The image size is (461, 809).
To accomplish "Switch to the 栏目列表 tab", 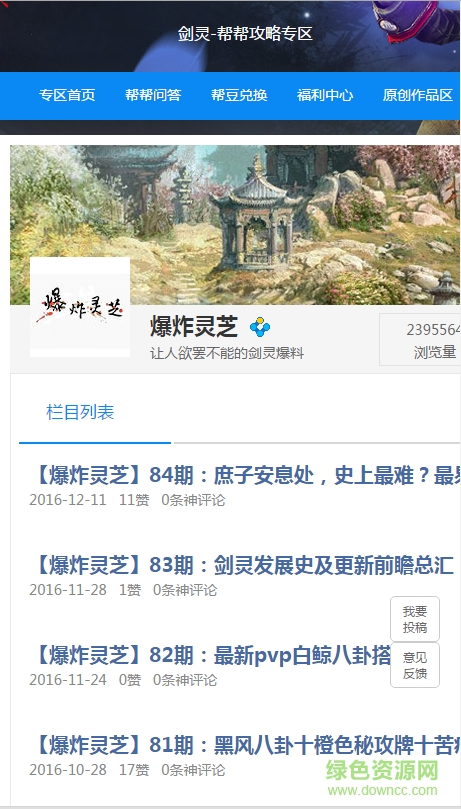I will click(80, 412).
